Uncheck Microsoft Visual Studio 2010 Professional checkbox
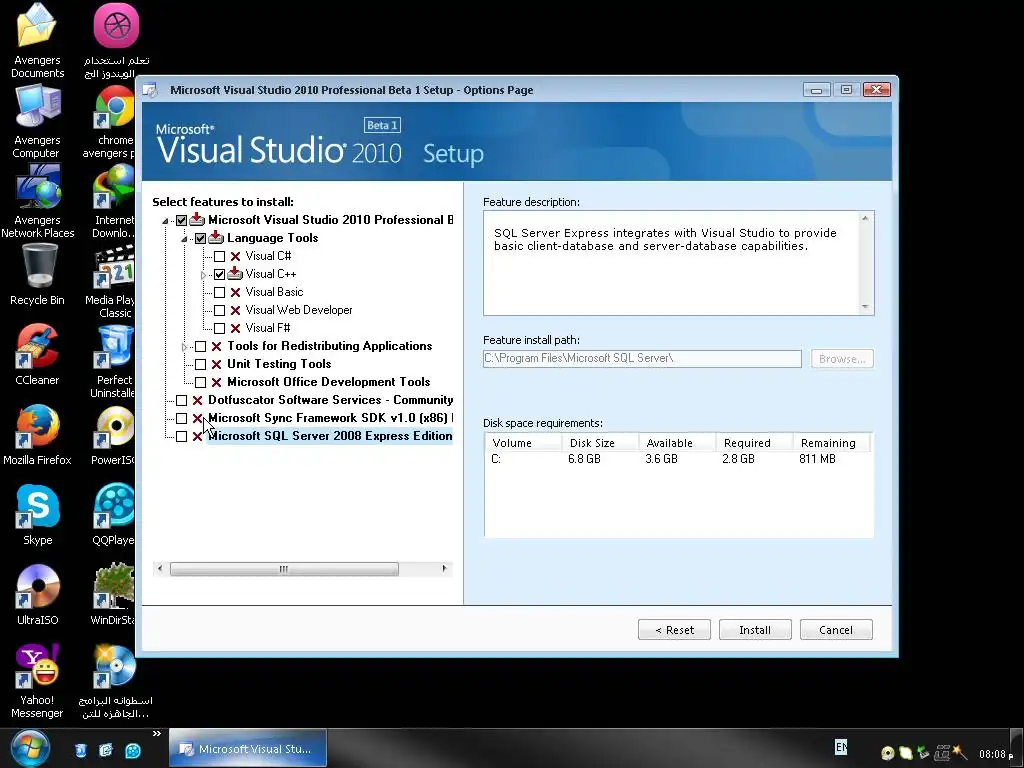 pos(182,220)
